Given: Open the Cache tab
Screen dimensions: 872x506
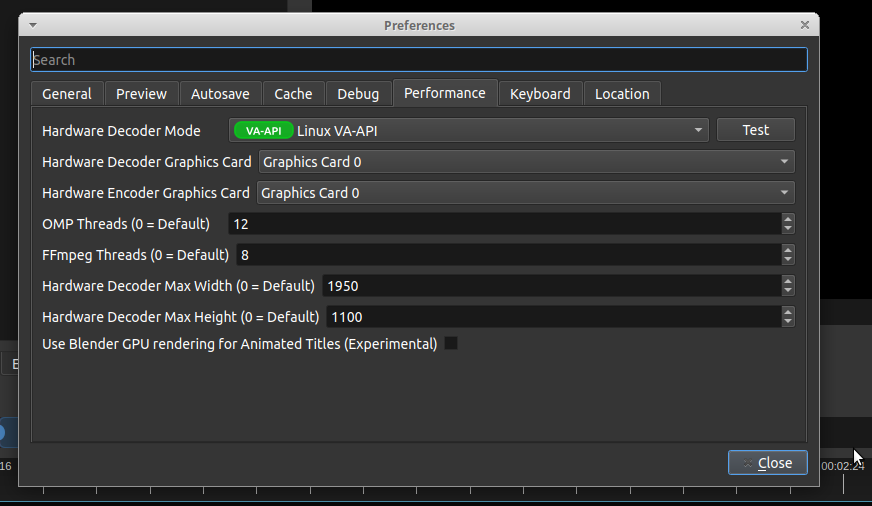Looking at the screenshot, I should click(293, 94).
